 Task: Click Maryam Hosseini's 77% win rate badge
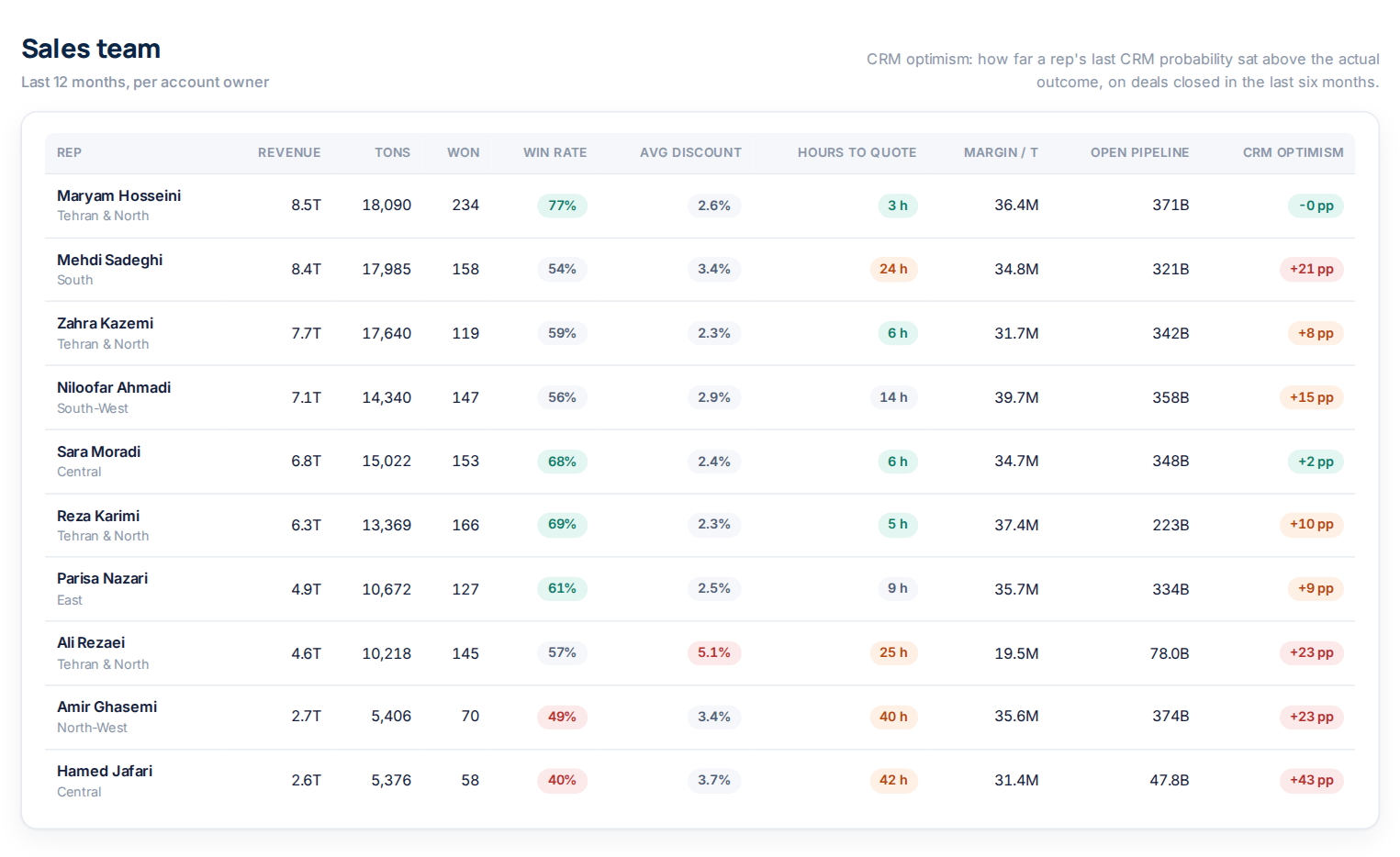(x=562, y=206)
